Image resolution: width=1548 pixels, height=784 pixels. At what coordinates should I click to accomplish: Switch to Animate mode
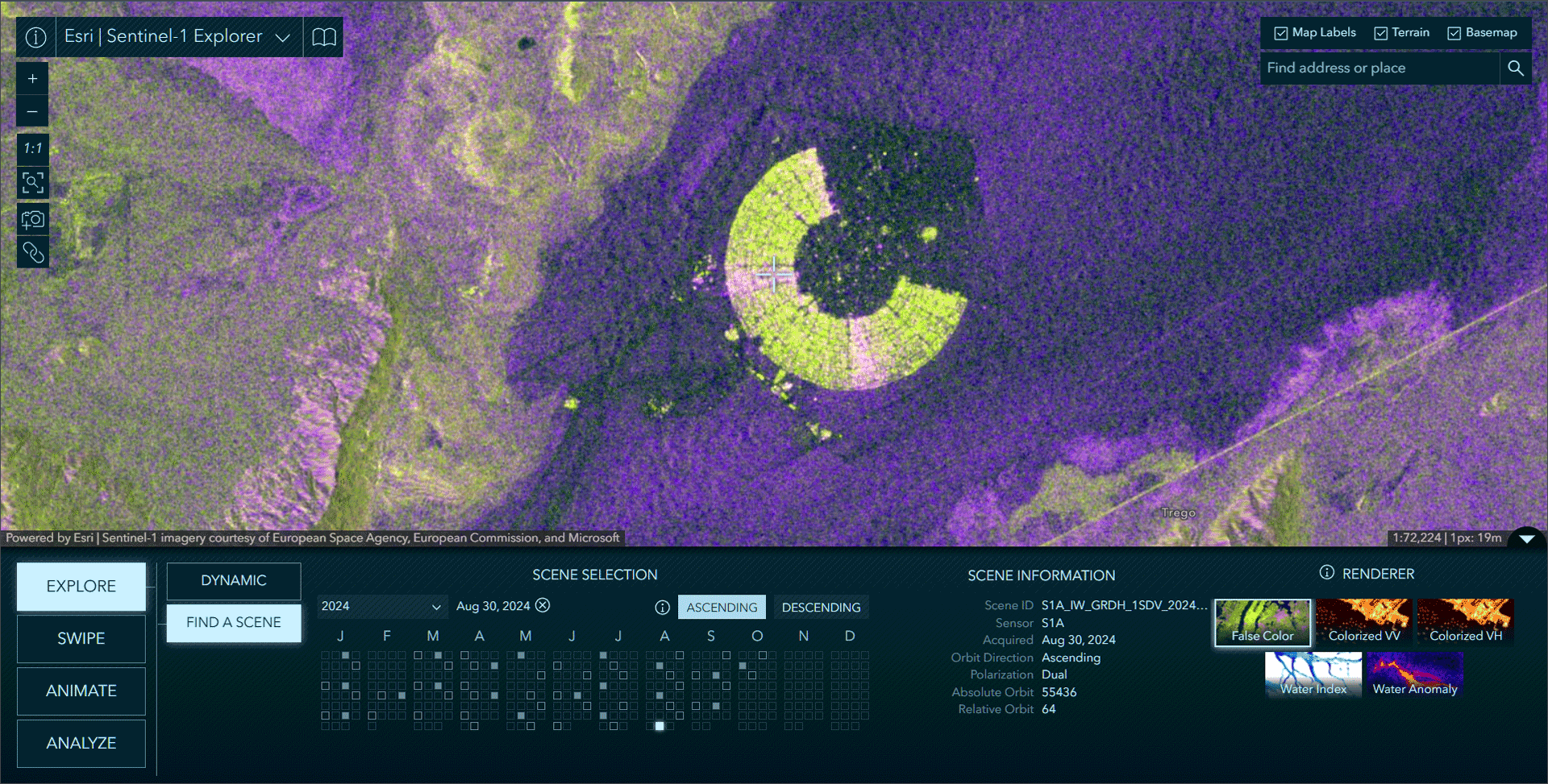(81, 691)
